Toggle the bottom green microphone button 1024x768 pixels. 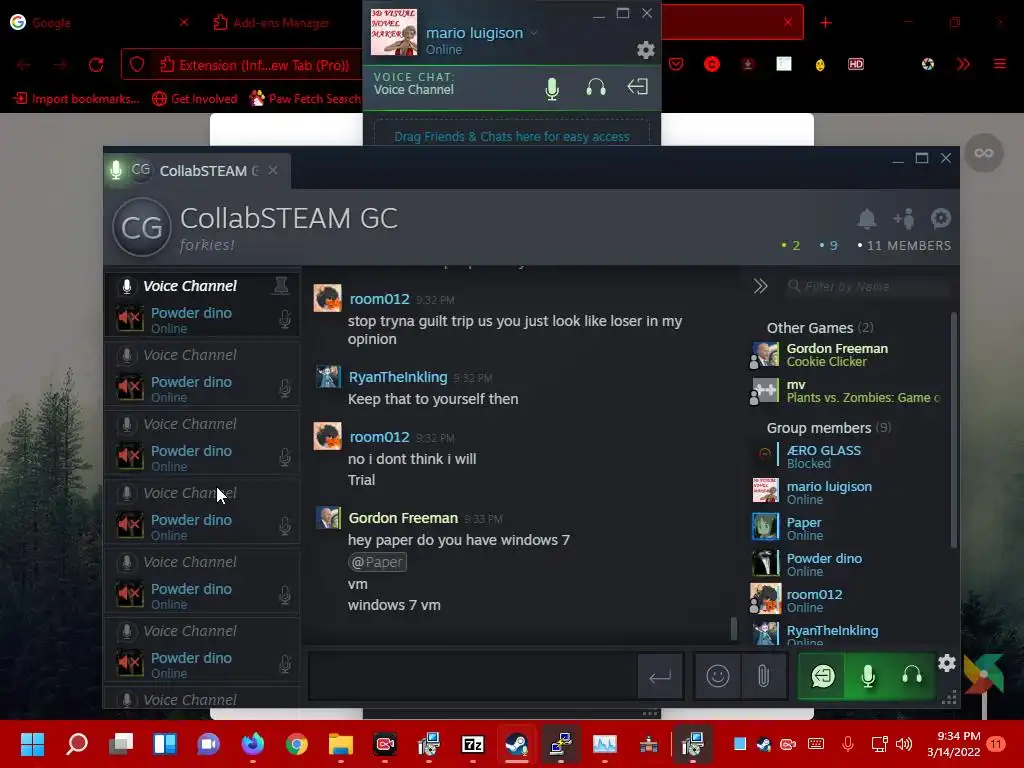pyautogui.click(x=867, y=676)
